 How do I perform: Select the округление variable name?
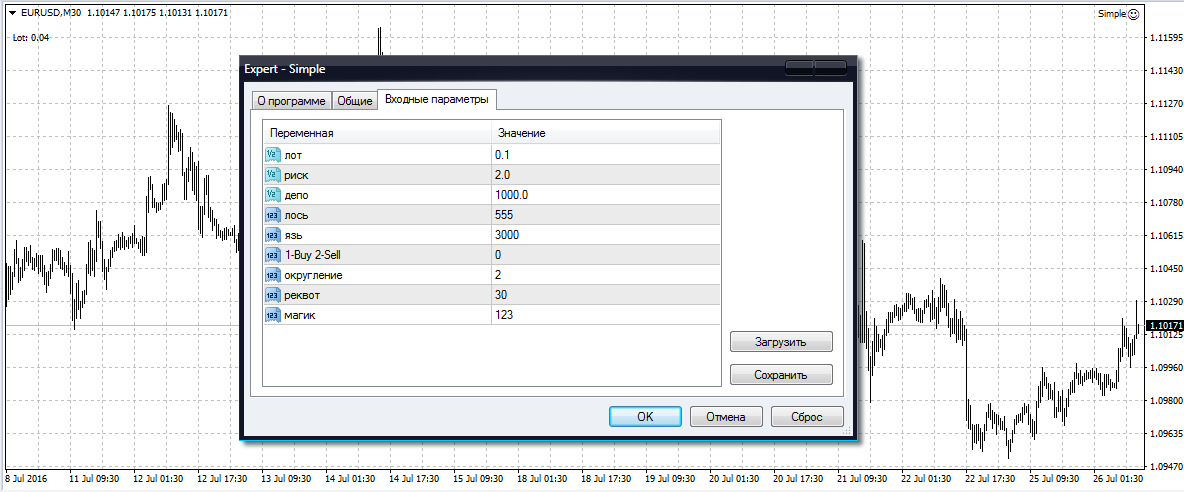(x=313, y=275)
